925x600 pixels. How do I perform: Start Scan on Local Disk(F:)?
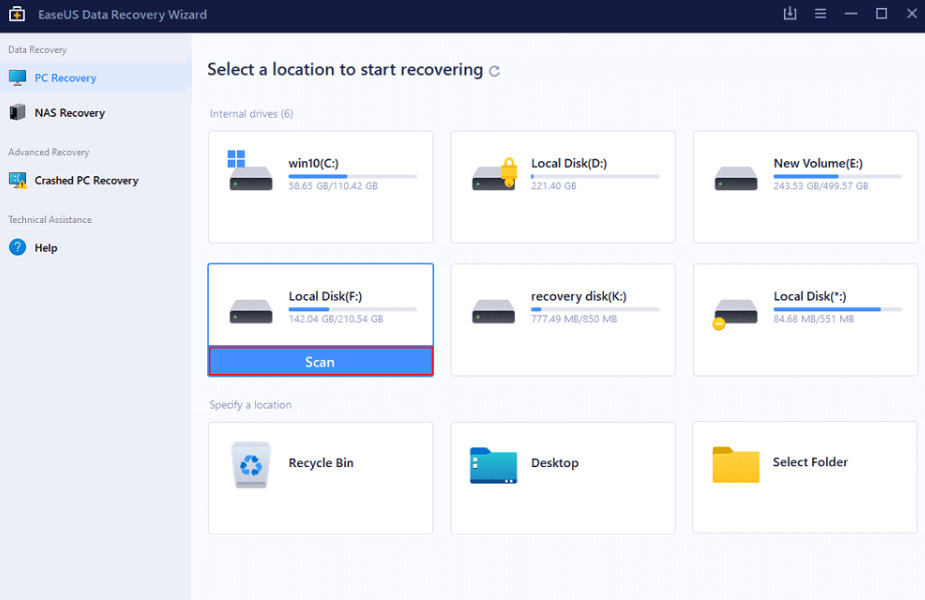pyautogui.click(x=320, y=362)
